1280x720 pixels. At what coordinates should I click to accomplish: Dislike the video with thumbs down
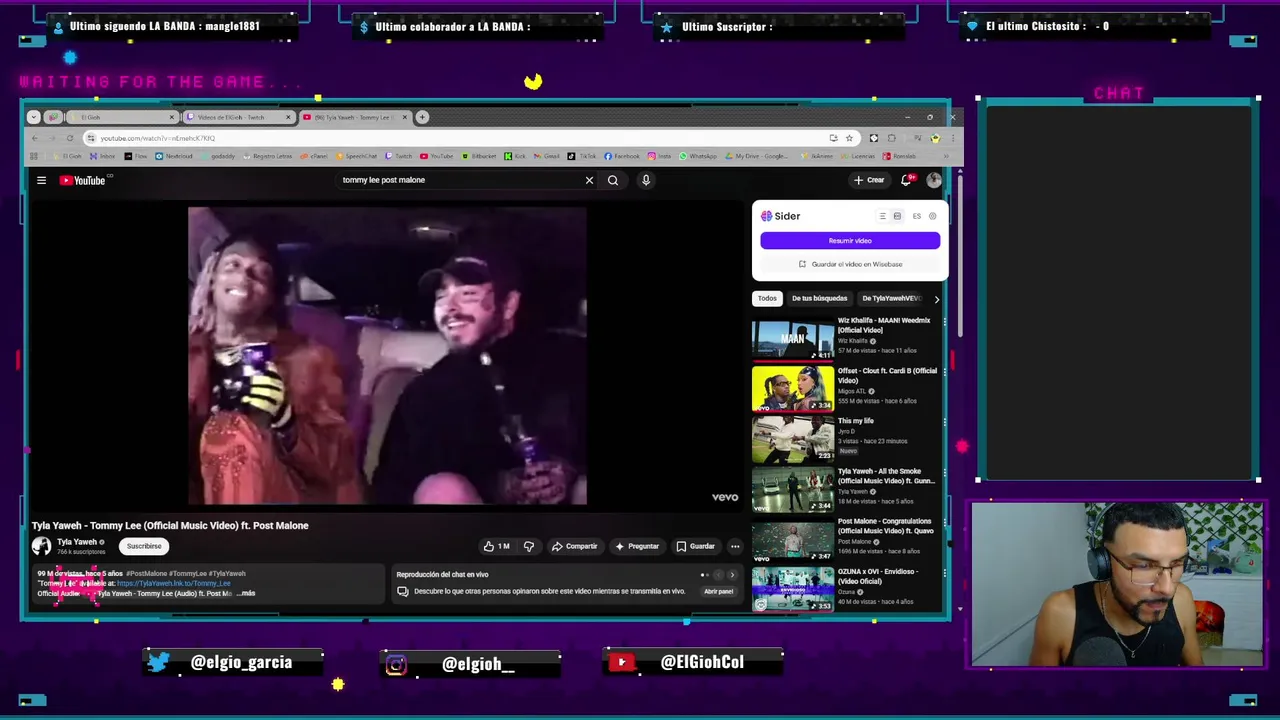(529, 546)
